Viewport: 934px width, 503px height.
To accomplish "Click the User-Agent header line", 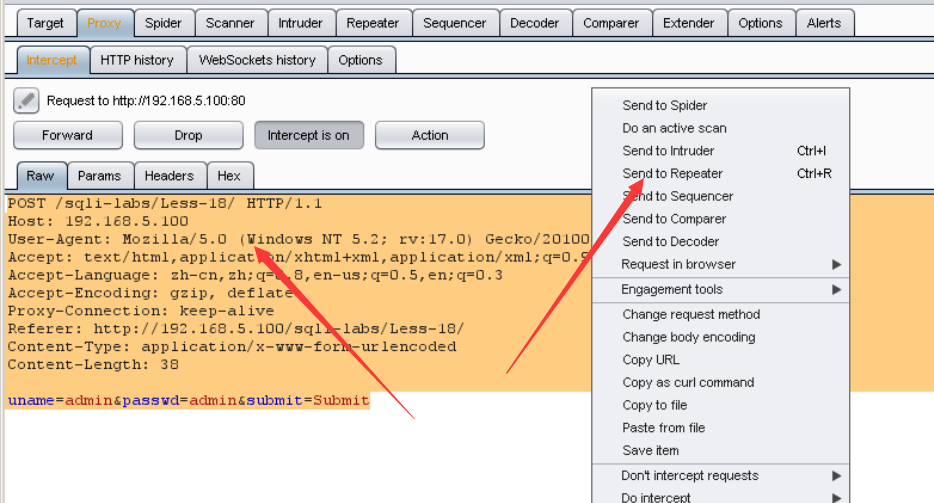I will (x=298, y=240).
